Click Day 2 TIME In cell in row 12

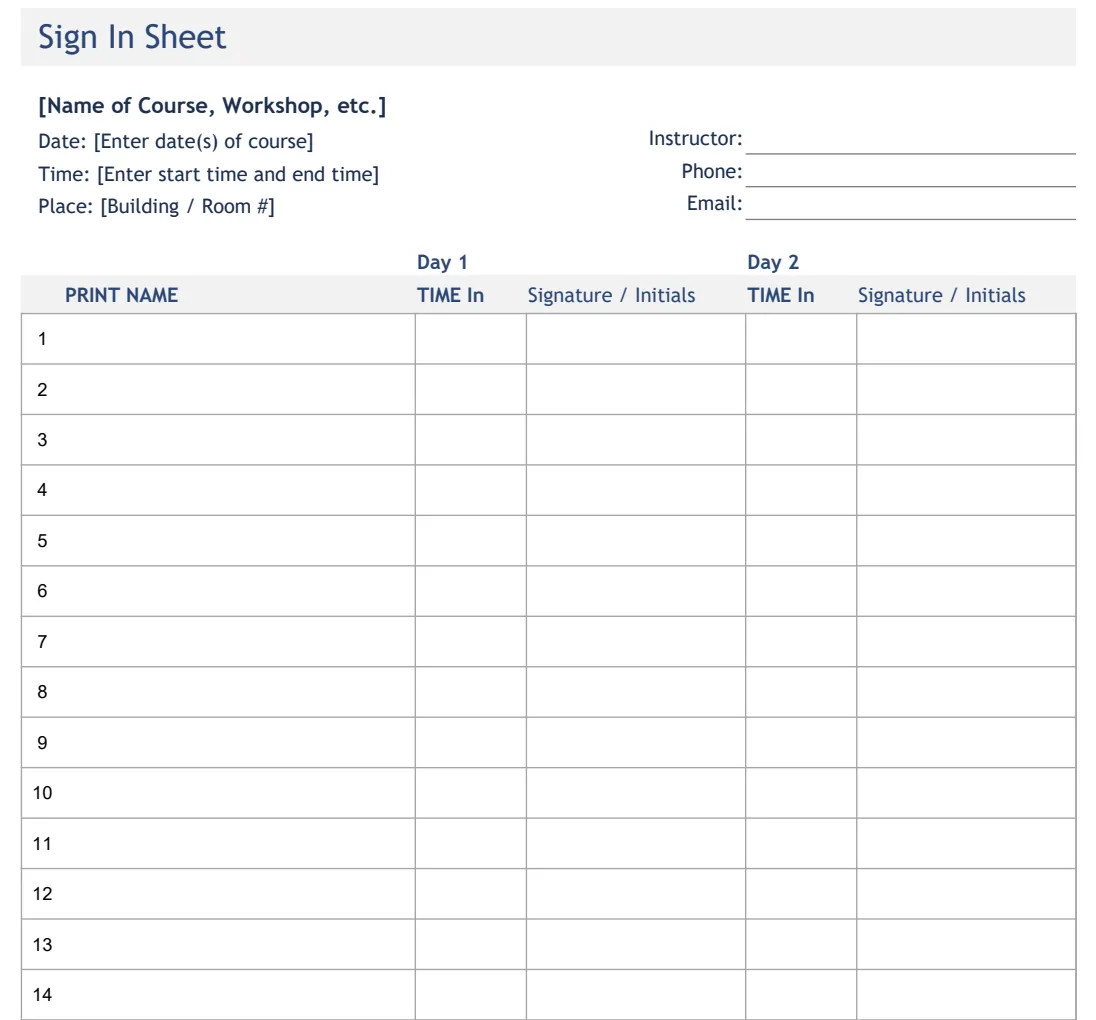pos(801,893)
